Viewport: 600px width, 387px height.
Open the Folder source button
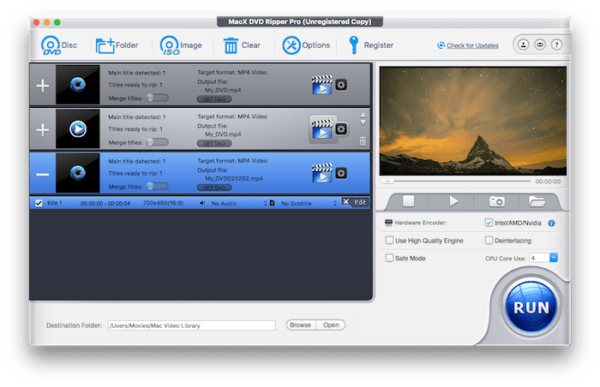(x=116, y=45)
